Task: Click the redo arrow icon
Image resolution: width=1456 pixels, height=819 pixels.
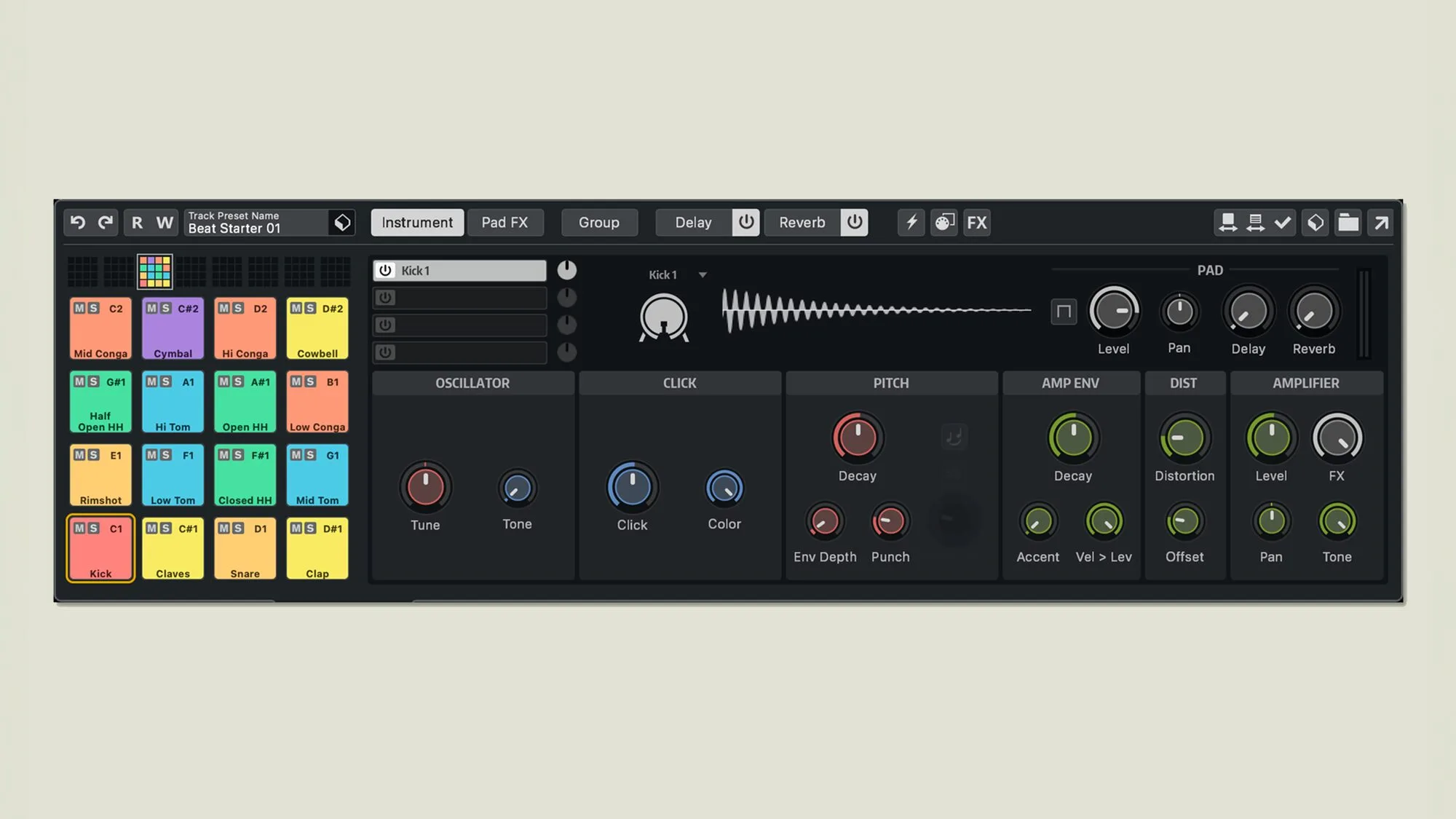Action: click(106, 223)
